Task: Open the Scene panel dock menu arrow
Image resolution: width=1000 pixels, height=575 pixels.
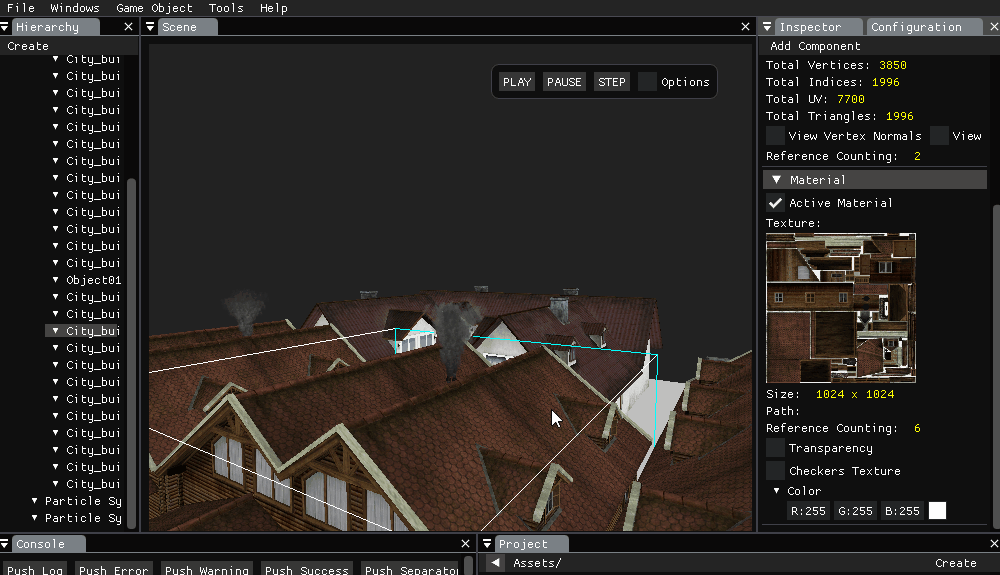Action: (151, 27)
